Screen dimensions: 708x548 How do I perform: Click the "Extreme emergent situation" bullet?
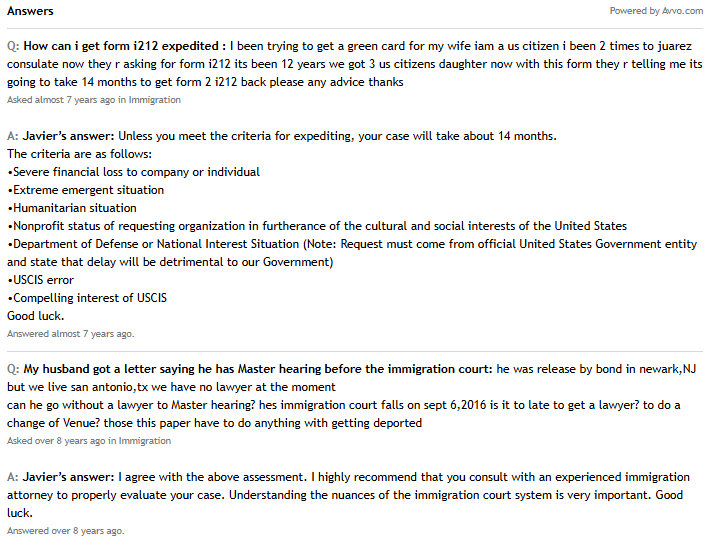point(85,190)
